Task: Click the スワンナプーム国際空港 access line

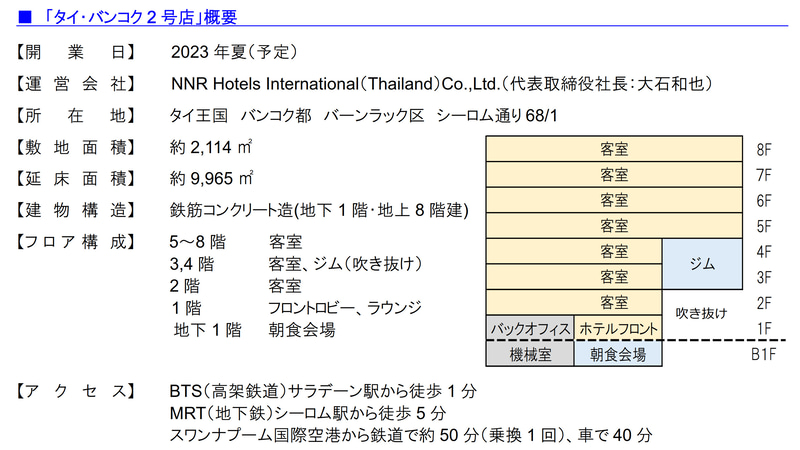Action: click(x=411, y=435)
